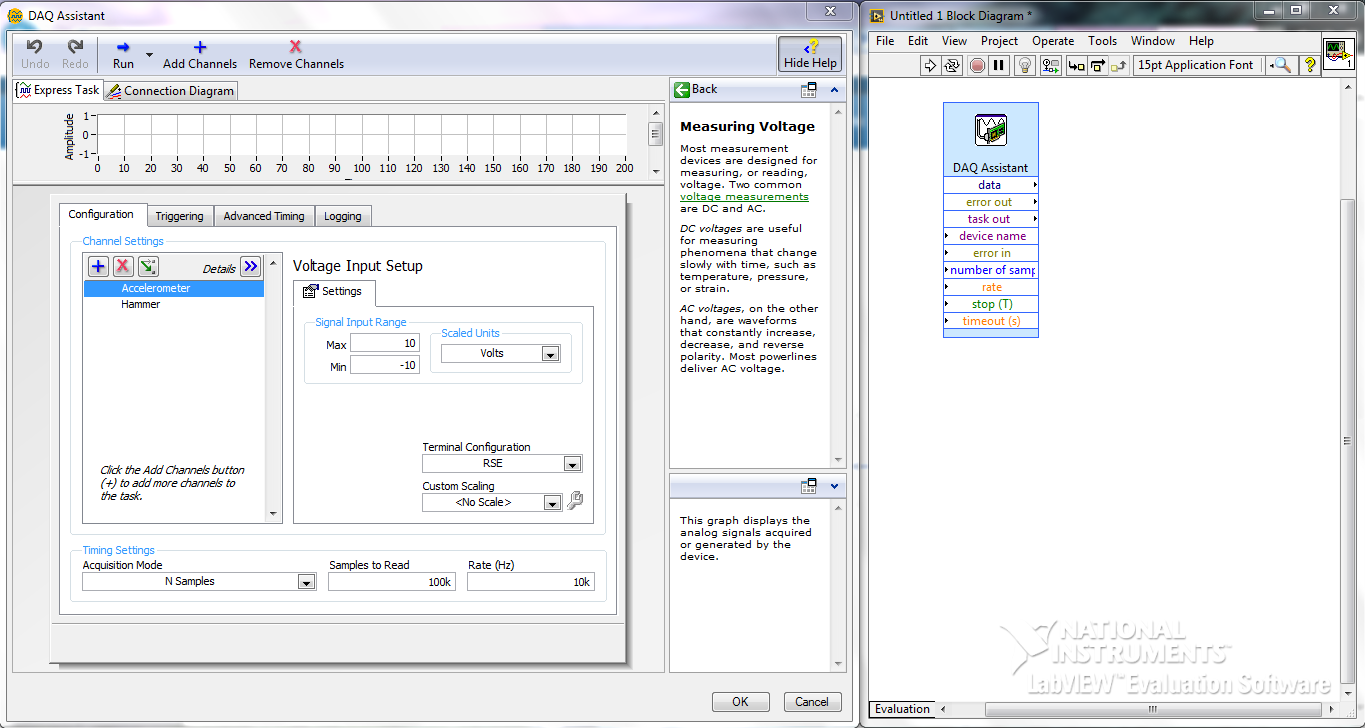Open the Run button dropdown arrow

(x=150, y=54)
